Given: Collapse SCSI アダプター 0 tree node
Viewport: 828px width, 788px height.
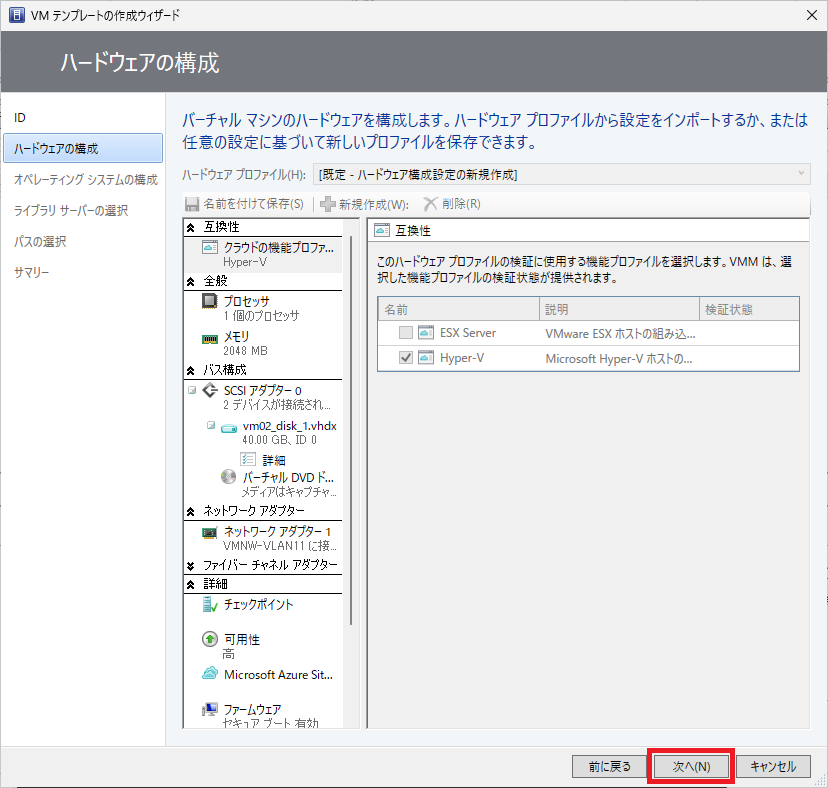Looking at the screenshot, I should (192, 390).
